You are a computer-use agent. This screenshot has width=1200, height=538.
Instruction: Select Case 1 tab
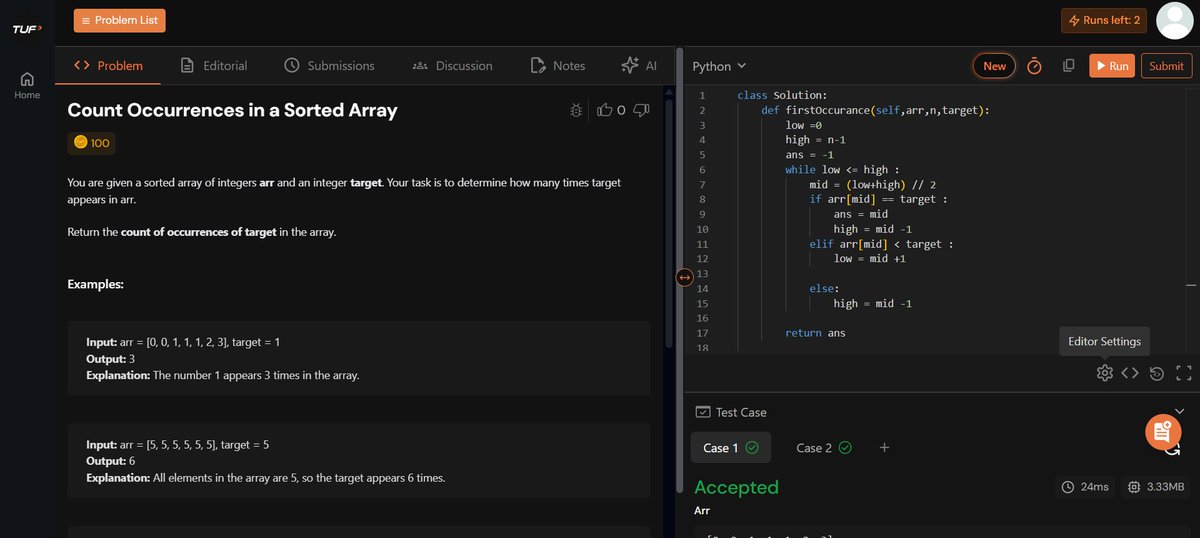coord(730,448)
